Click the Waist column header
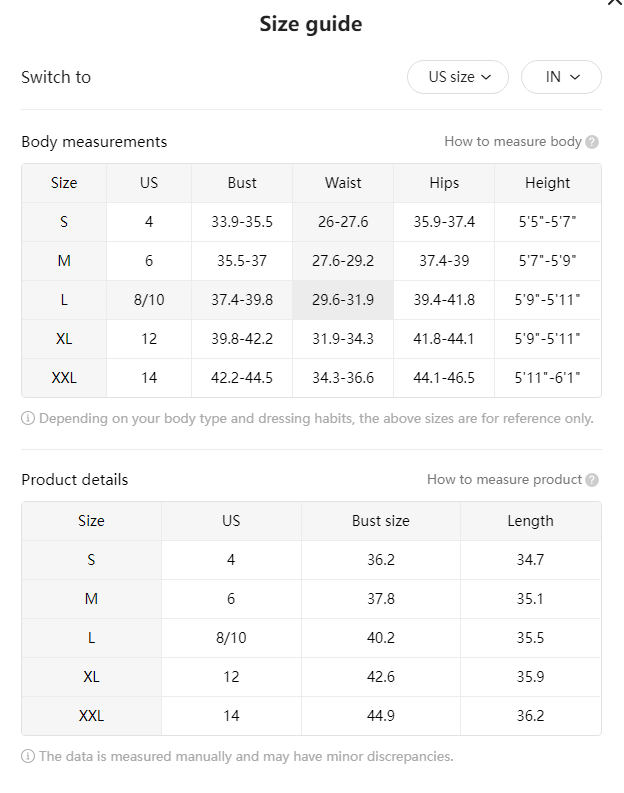 [x=343, y=183]
